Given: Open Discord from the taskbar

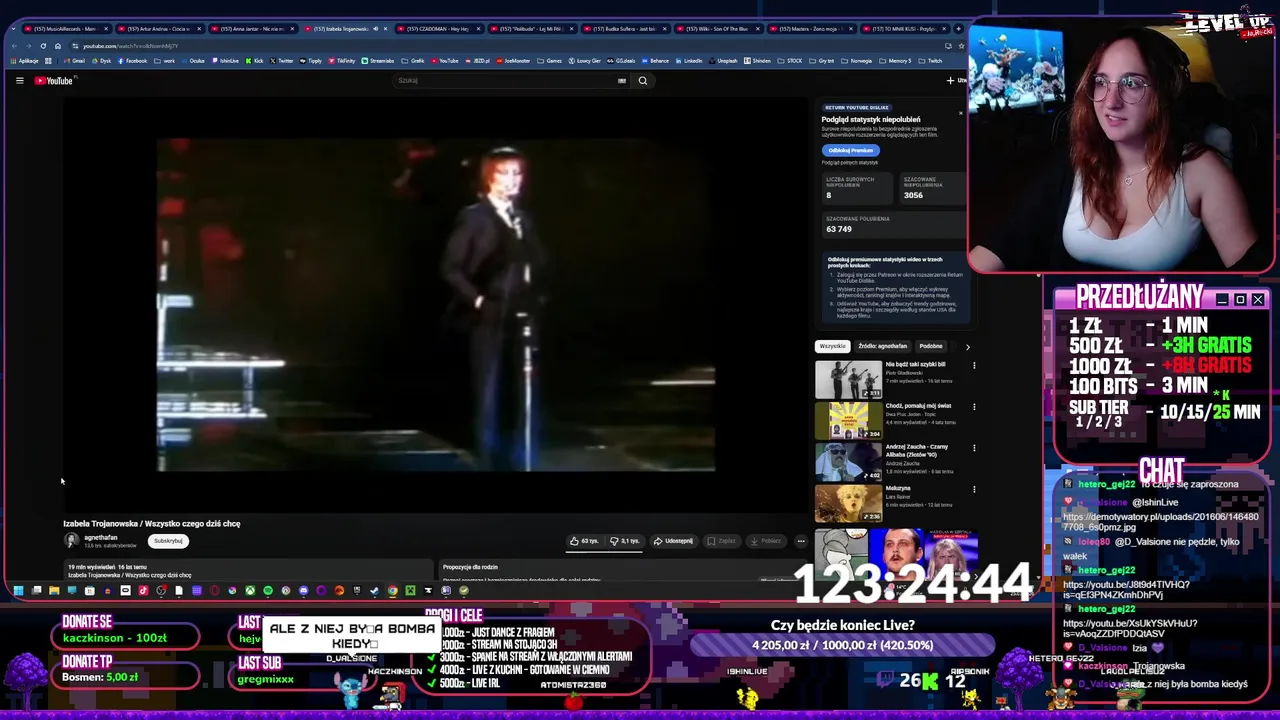Looking at the screenshot, I should (303, 591).
